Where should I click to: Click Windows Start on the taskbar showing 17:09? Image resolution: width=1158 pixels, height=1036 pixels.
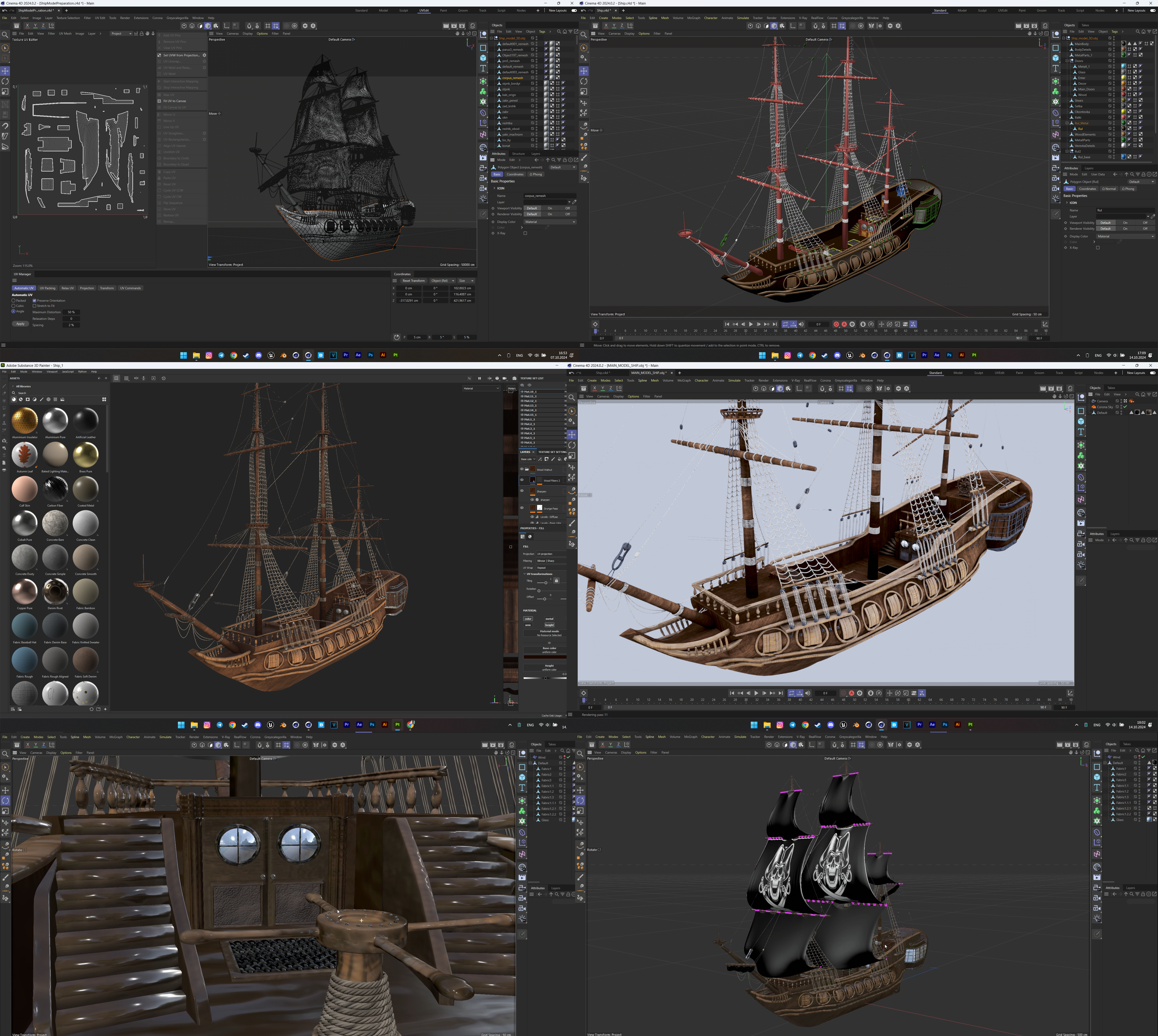click(x=762, y=355)
